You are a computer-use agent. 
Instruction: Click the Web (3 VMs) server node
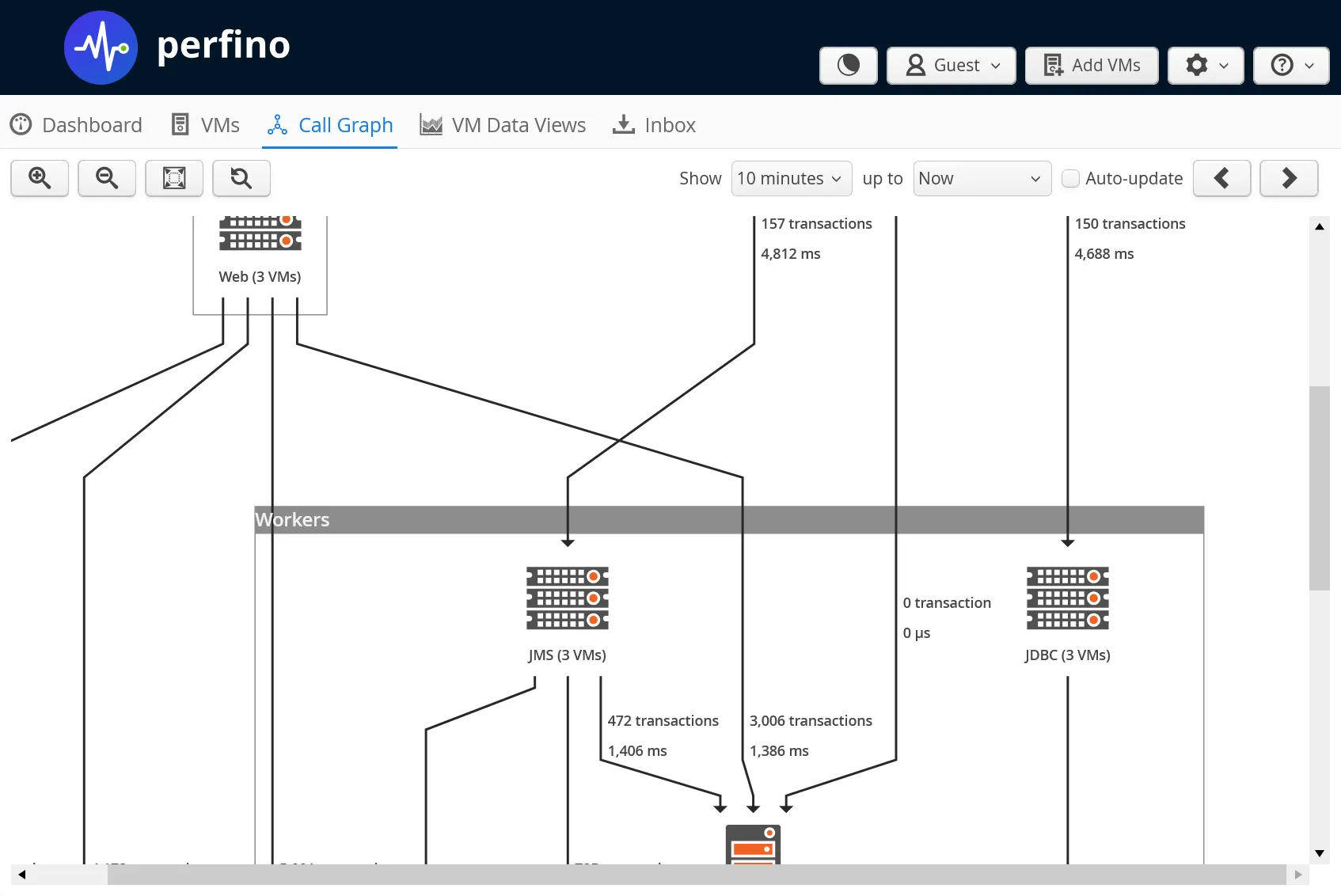click(x=260, y=235)
